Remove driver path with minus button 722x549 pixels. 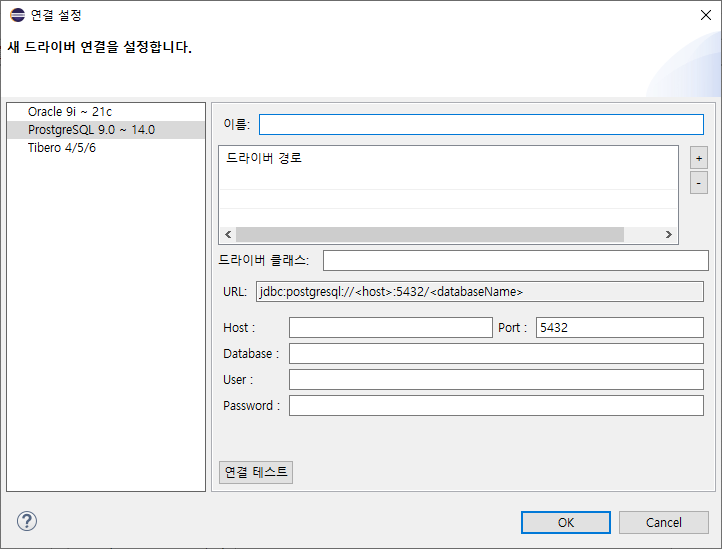click(699, 183)
